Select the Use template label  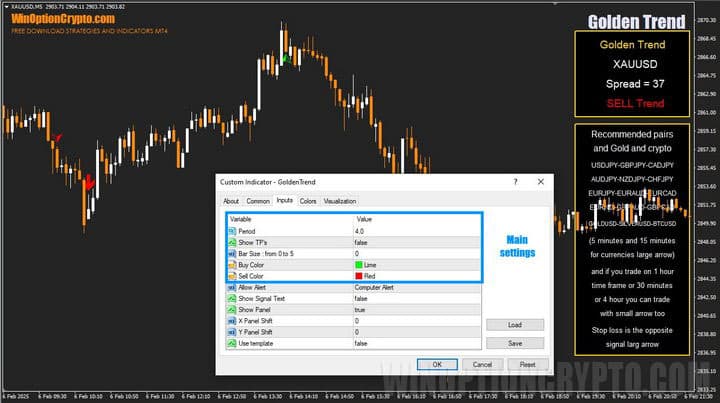pyautogui.click(x=255, y=343)
